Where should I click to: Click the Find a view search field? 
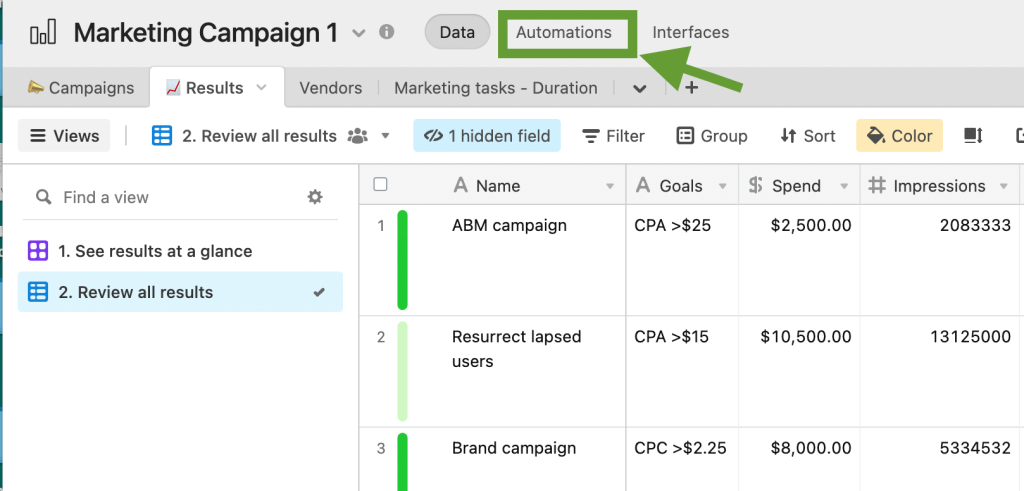[x=170, y=197]
